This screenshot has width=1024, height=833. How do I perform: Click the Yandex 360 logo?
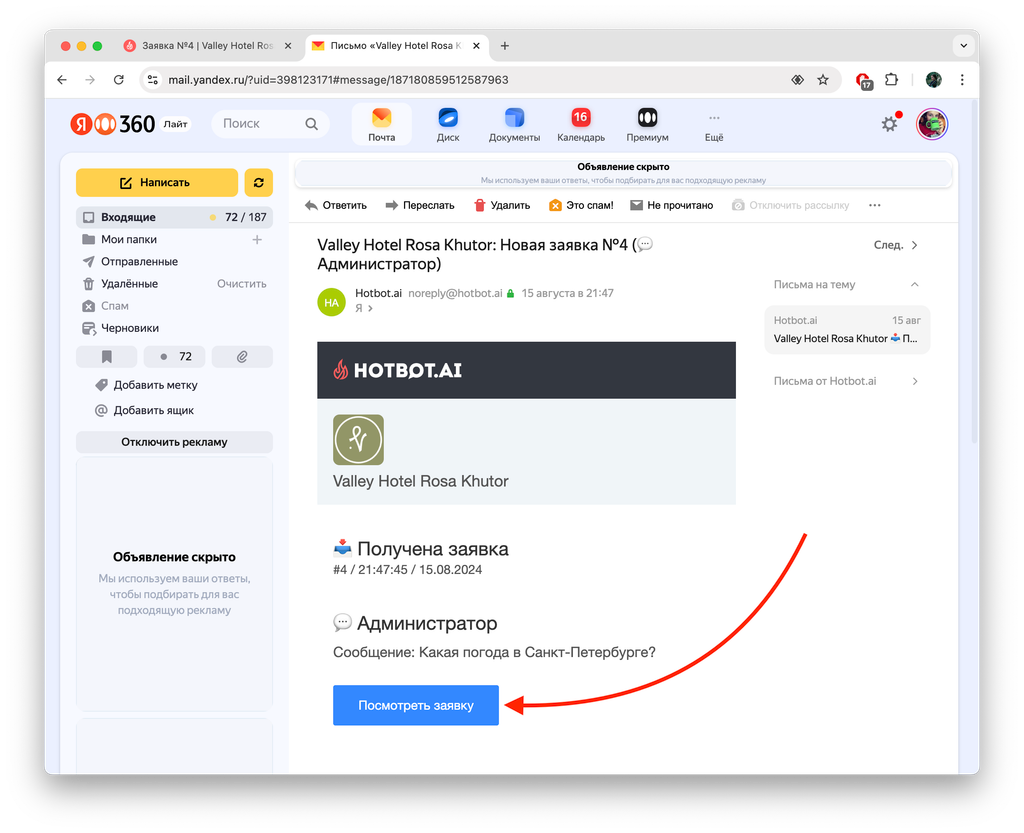click(x=113, y=124)
